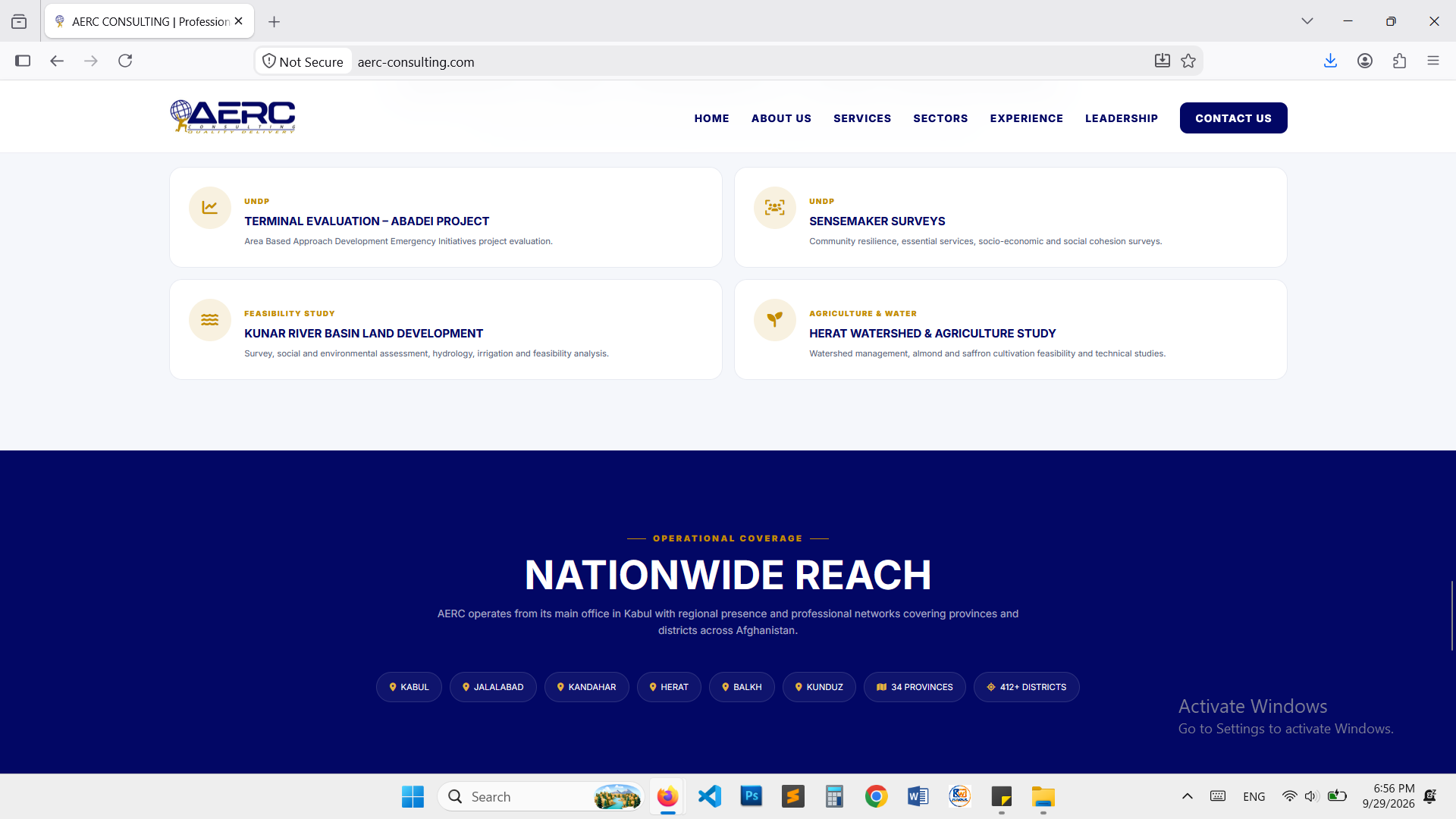This screenshot has width=1456, height=819.
Task: Select the 34 PROVINCES pill
Action: 915,687
